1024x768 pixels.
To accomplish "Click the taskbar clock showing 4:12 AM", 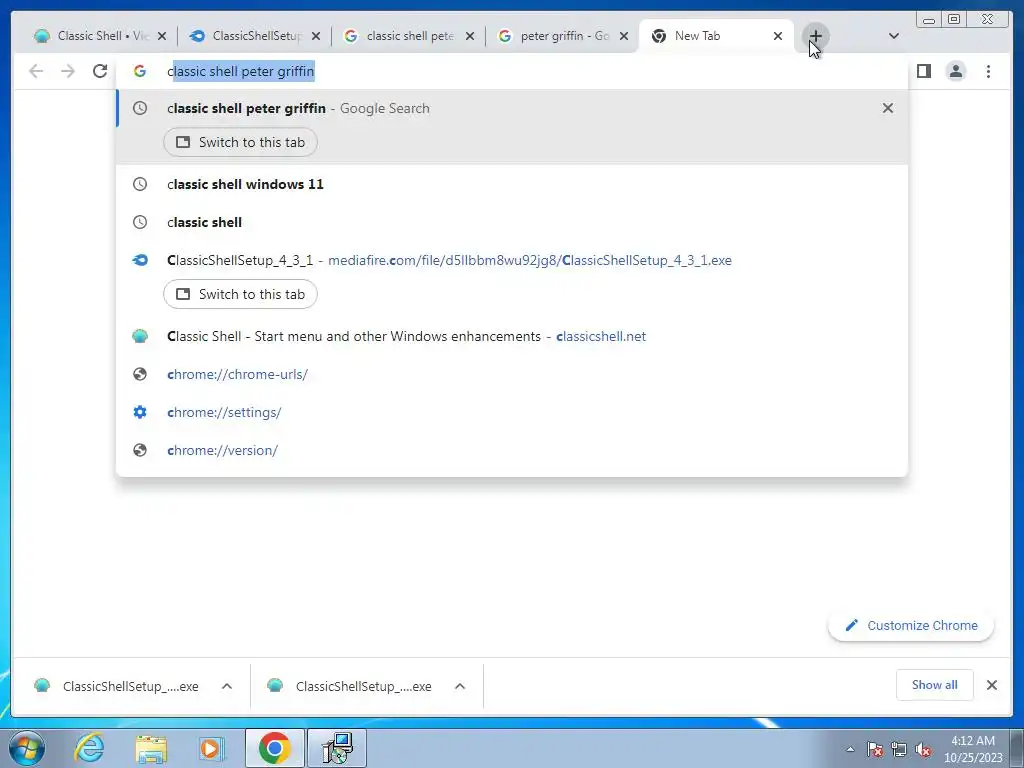I will [x=972, y=749].
